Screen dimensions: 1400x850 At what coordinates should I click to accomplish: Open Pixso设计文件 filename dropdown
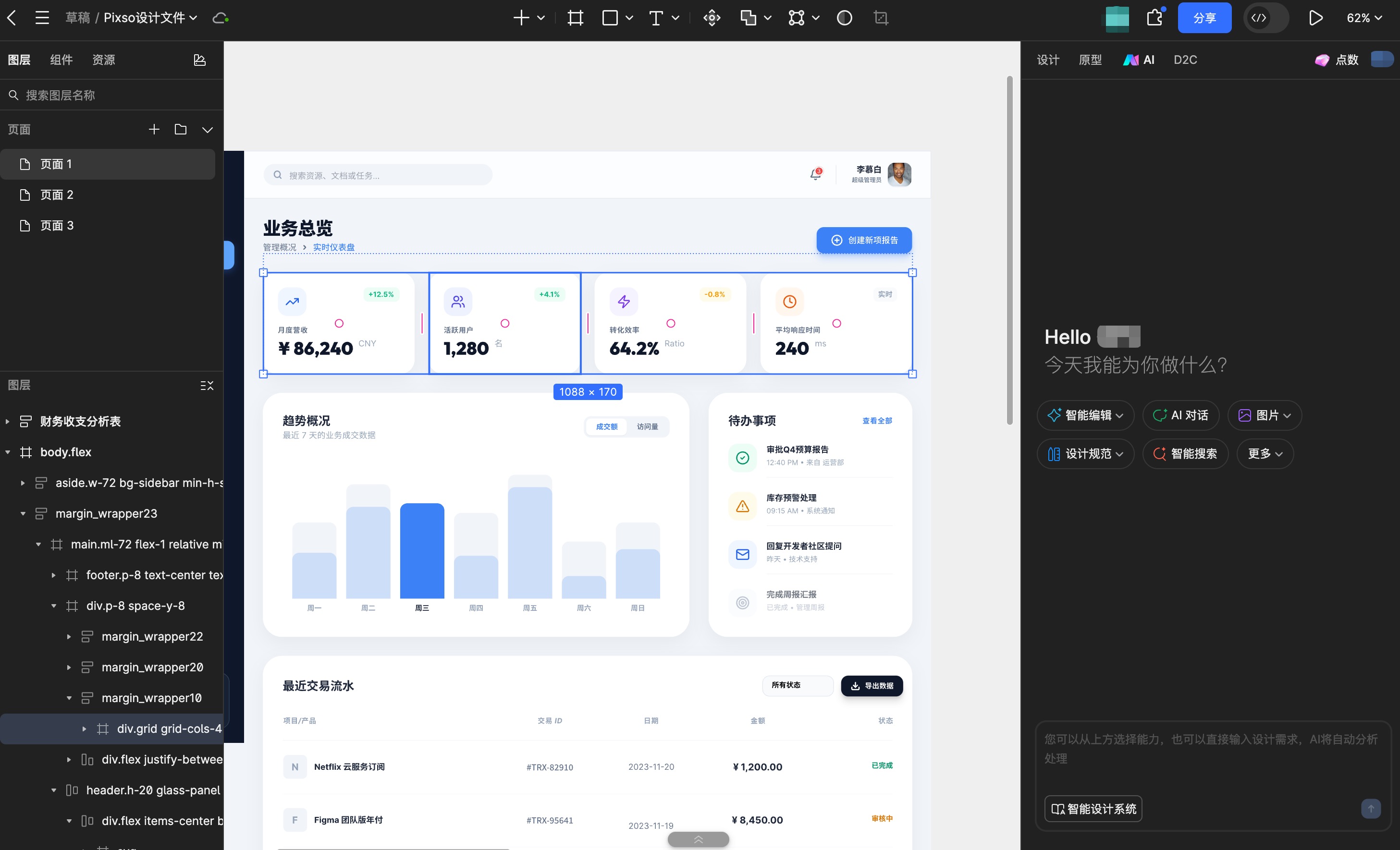pos(150,18)
